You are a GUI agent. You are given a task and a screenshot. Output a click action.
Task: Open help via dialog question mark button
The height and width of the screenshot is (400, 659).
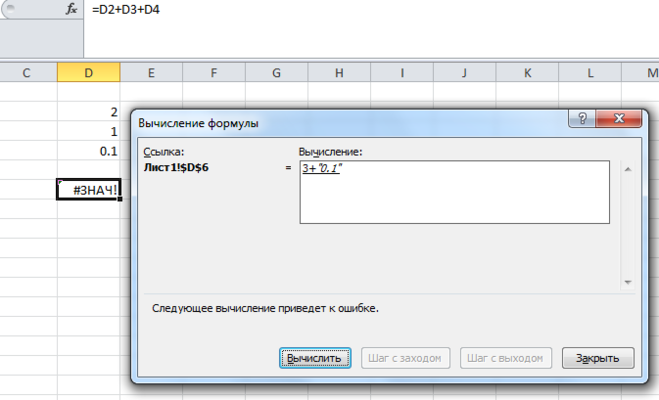point(581,119)
